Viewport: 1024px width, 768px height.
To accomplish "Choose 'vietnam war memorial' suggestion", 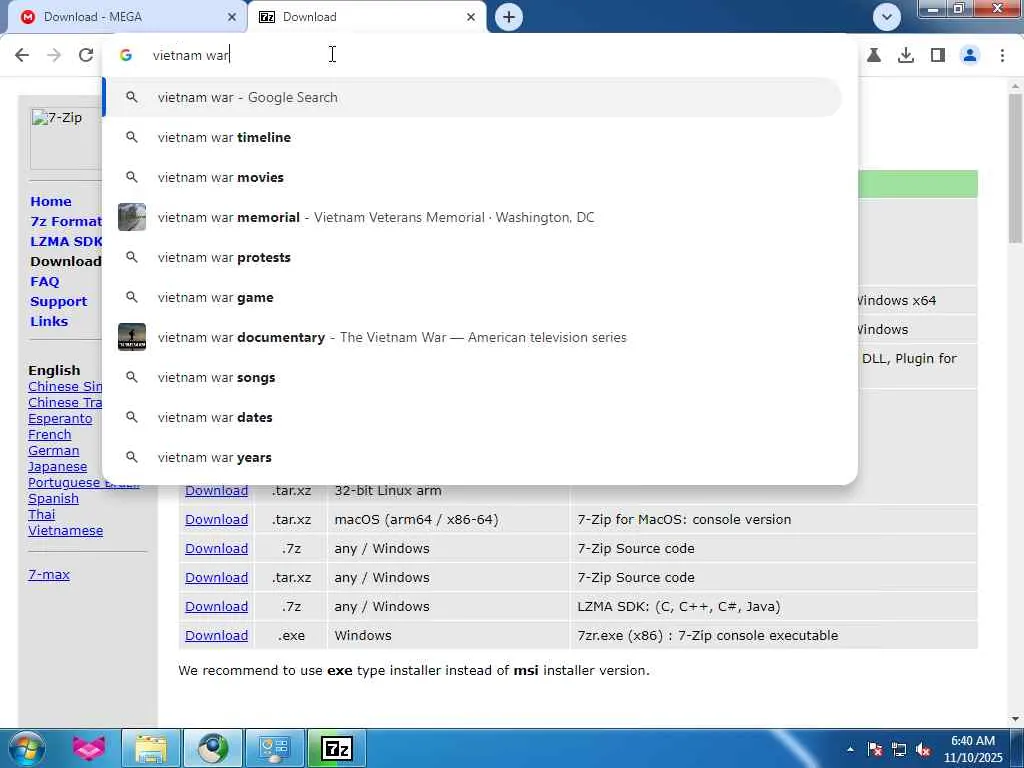I will pyautogui.click(x=472, y=217).
